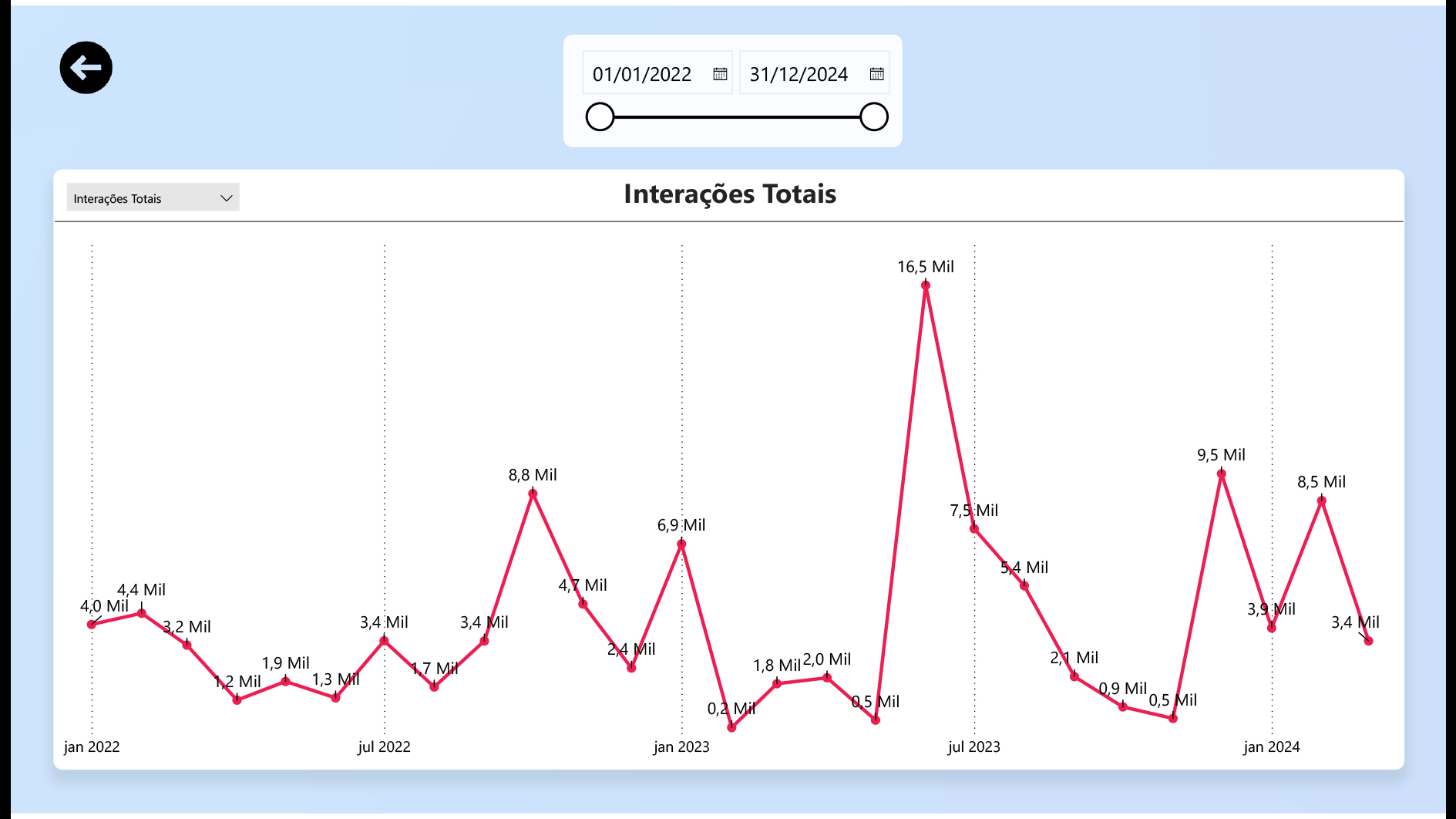Click the black back arrow button
This screenshot has height=819, width=1456.
pyautogui.click(x=86, y=68)
